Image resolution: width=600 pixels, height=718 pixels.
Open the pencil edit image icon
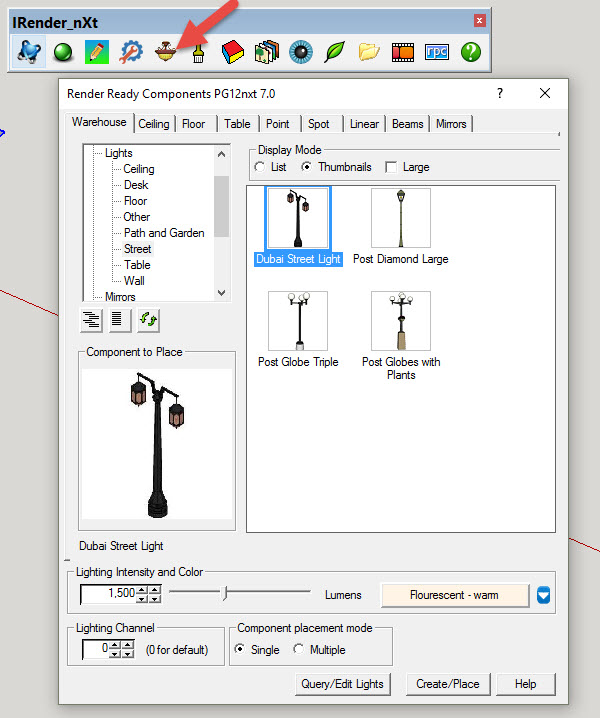coord(97,52)
